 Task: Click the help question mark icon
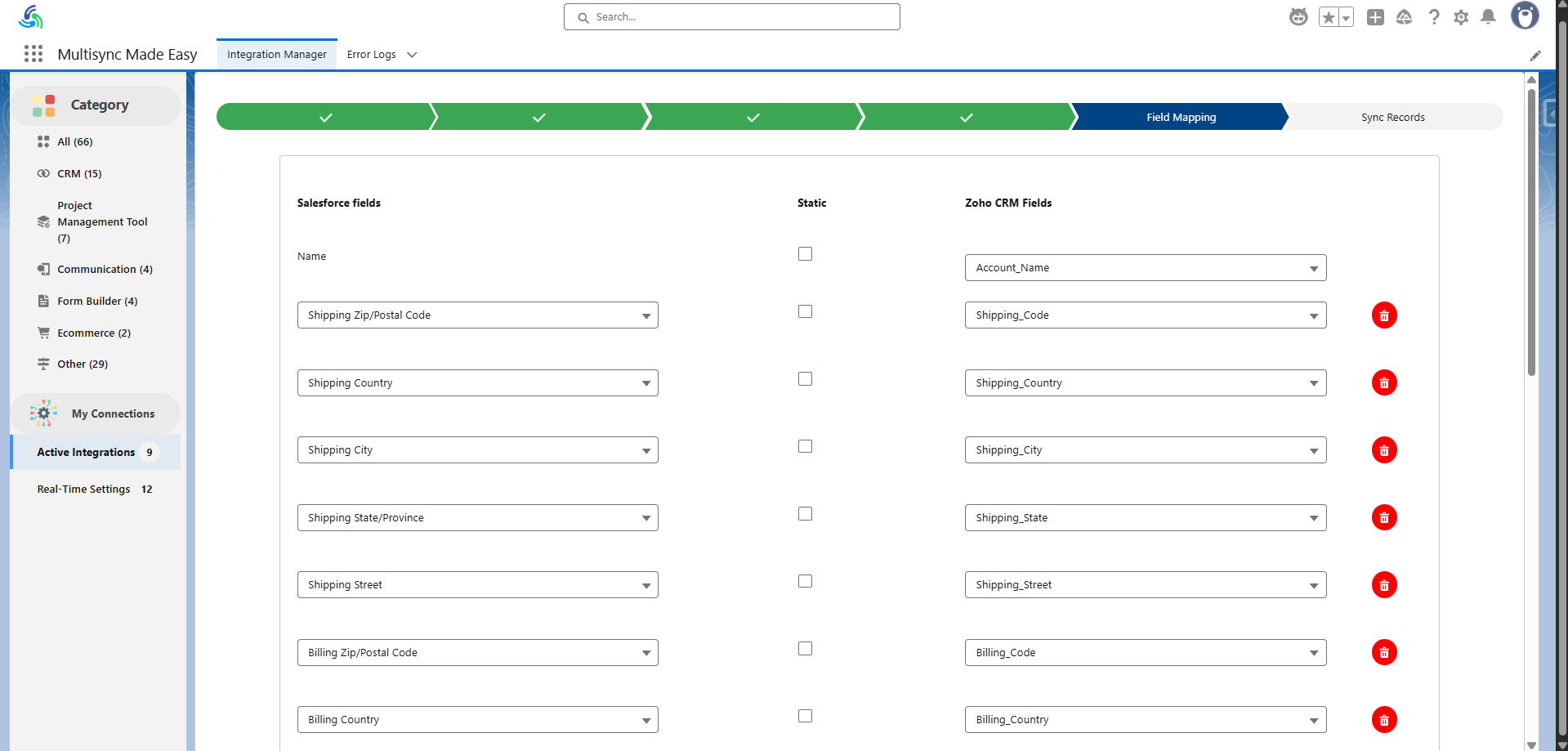(x=1434, y=17)
